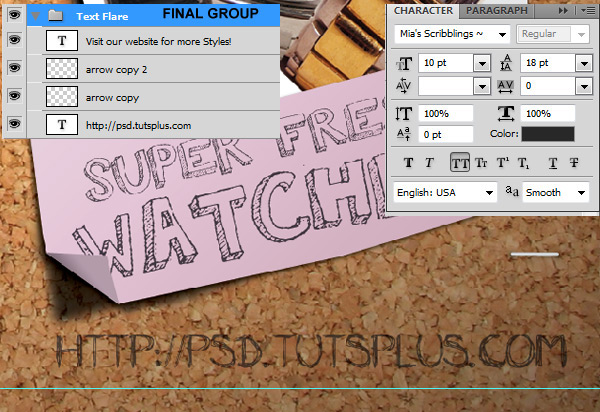This screenshot has width=600, height=412.
Task: Click the leading icon
Action: point(505,63)
